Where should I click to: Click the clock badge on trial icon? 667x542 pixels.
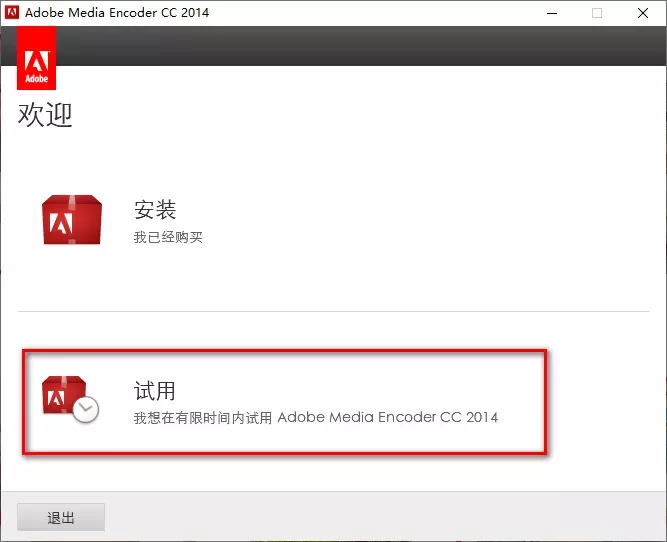pyautogui.click(x=86, y=408)
